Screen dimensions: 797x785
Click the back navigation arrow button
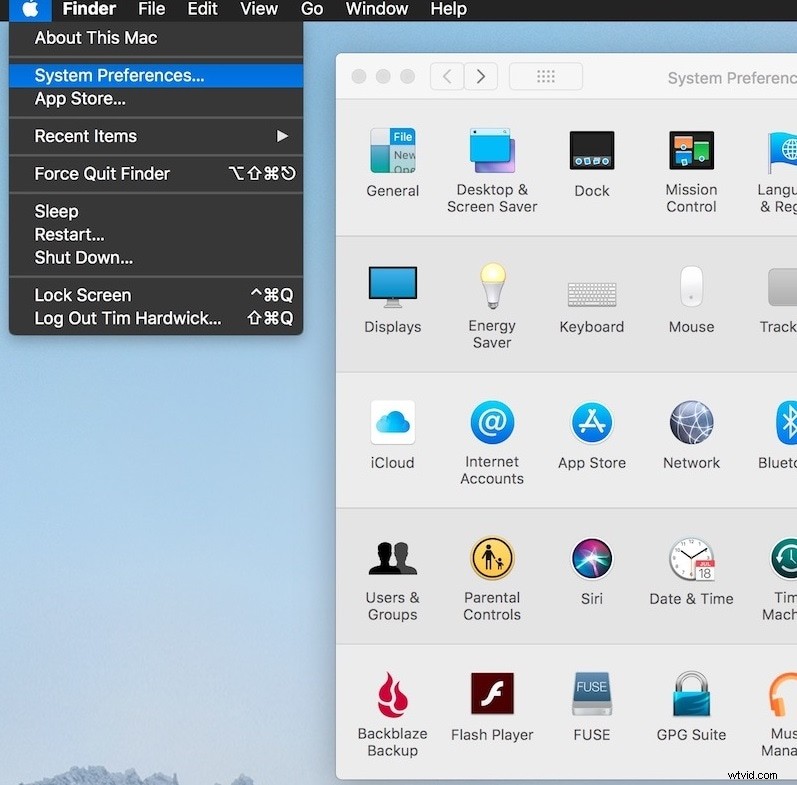click(x=447, y=76)
